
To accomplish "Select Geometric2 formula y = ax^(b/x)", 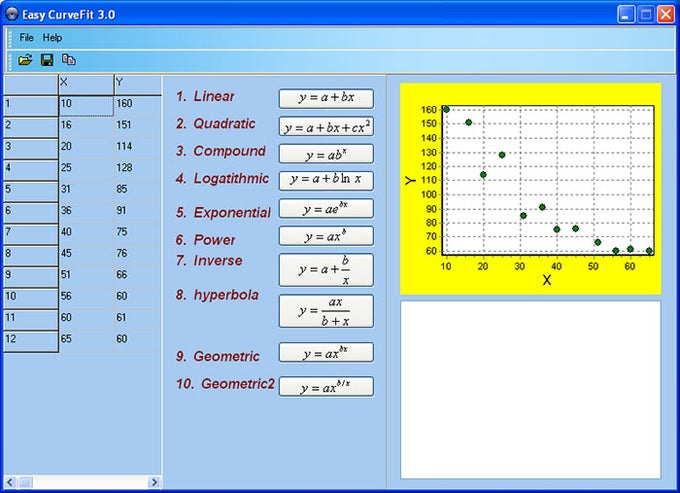I will pos(326,386).
